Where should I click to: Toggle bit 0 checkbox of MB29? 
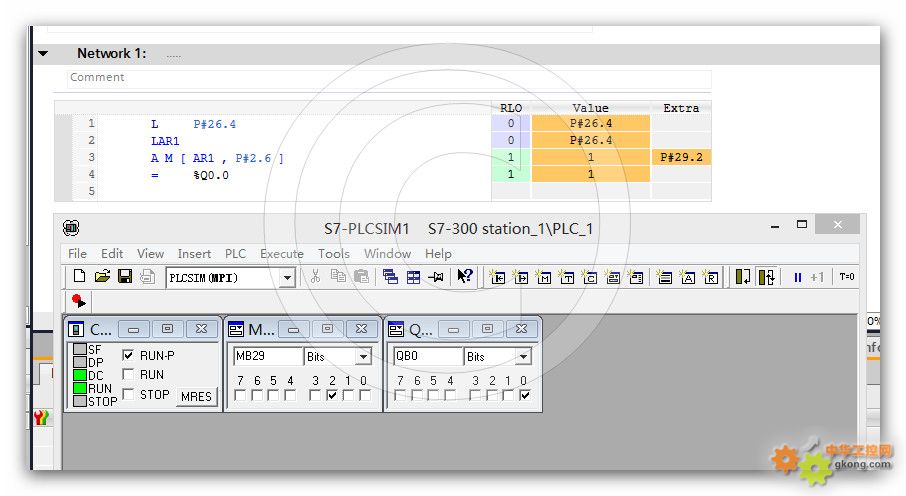[x=365, y=395]
